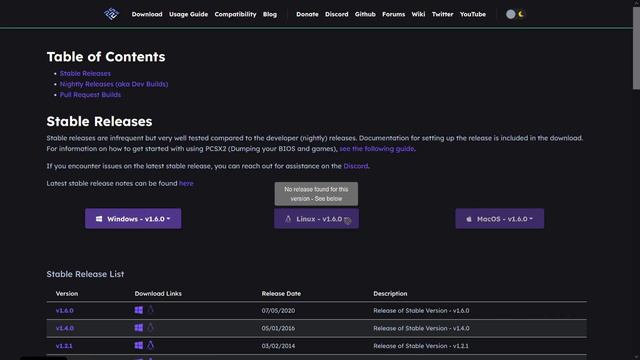Click the Version column header
This screenshot has height=360, width=640.
click(x=67, y=293)
